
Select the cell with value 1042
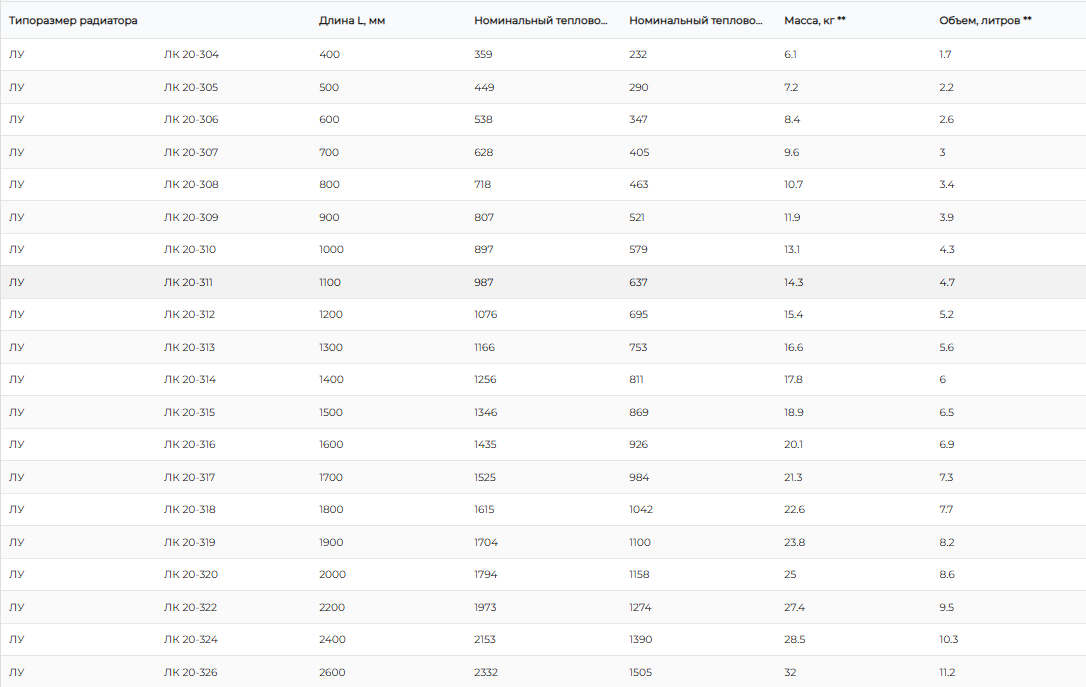pyautogui.click(x=641, y=510)
